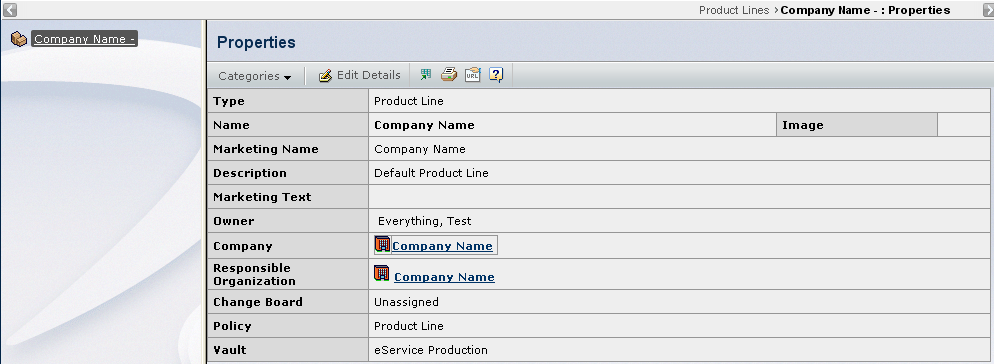Screen dimensions: 994x364
Task: Click the package icon beside Company Name tree item
Action: 19,39
